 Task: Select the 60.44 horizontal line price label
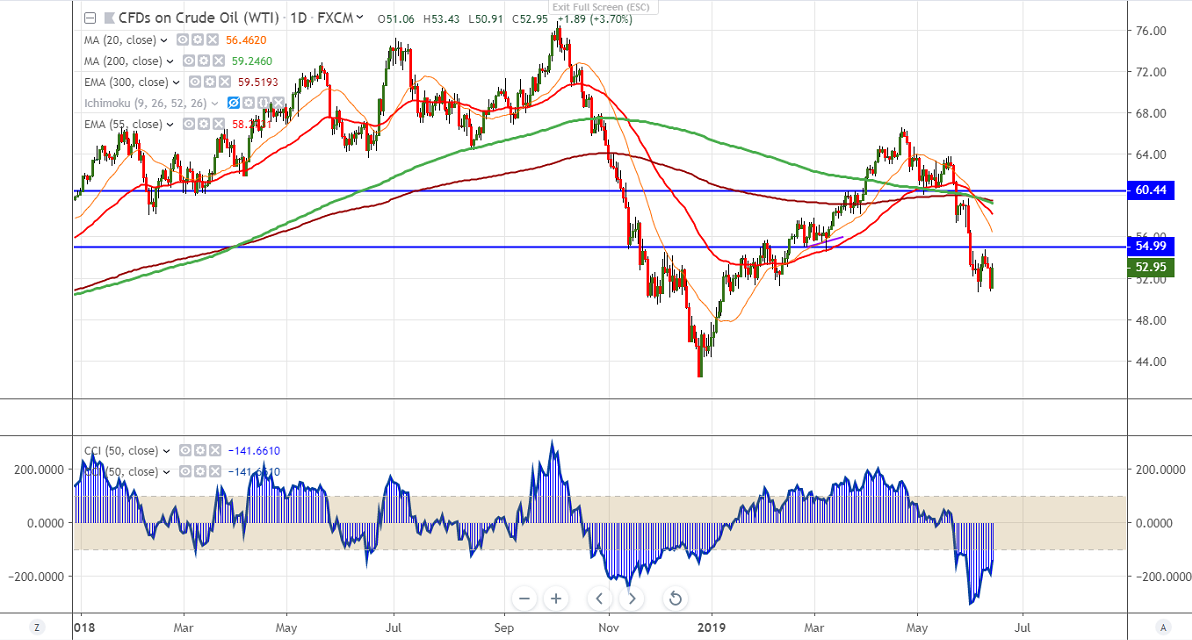[1151, 190]
